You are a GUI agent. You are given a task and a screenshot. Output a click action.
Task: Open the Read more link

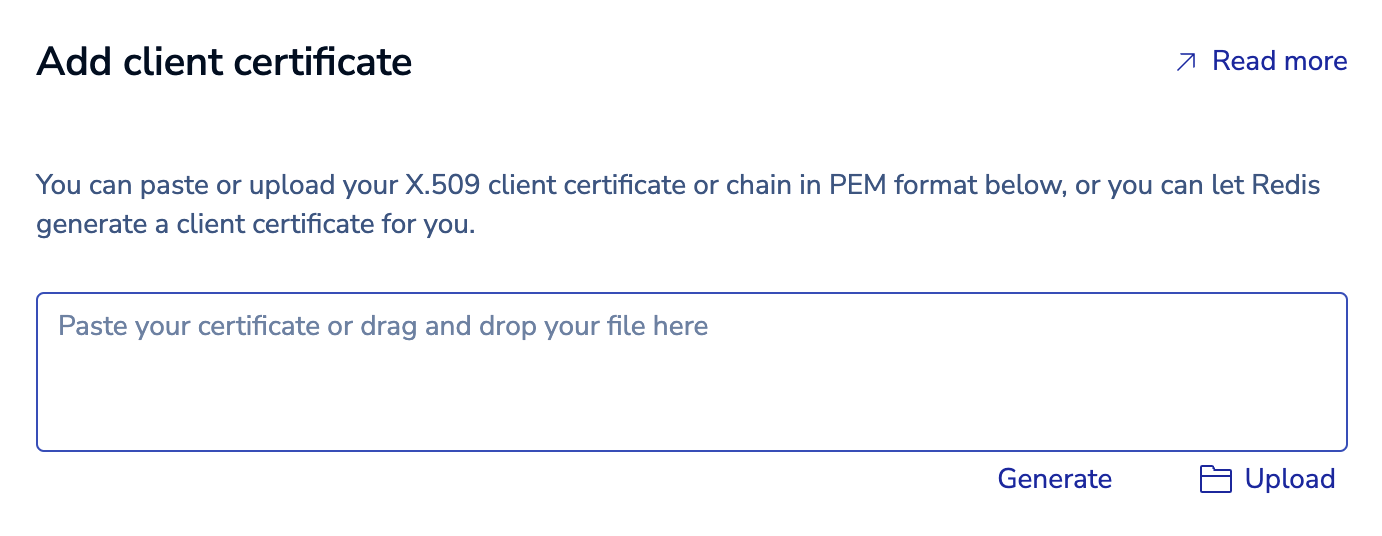(1279, 62)
